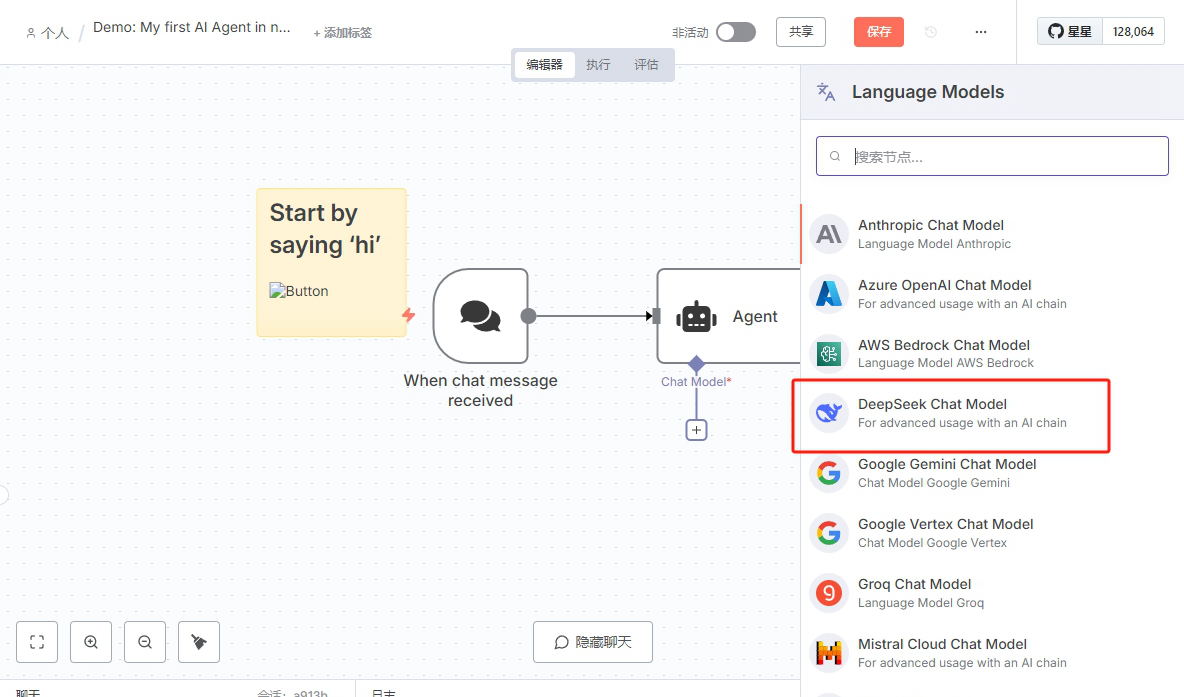This screenshot has width=1184, height=697.
Task: Pick the Mistral Cloud Chat Model icon
Action: click(x=829, y=652)
